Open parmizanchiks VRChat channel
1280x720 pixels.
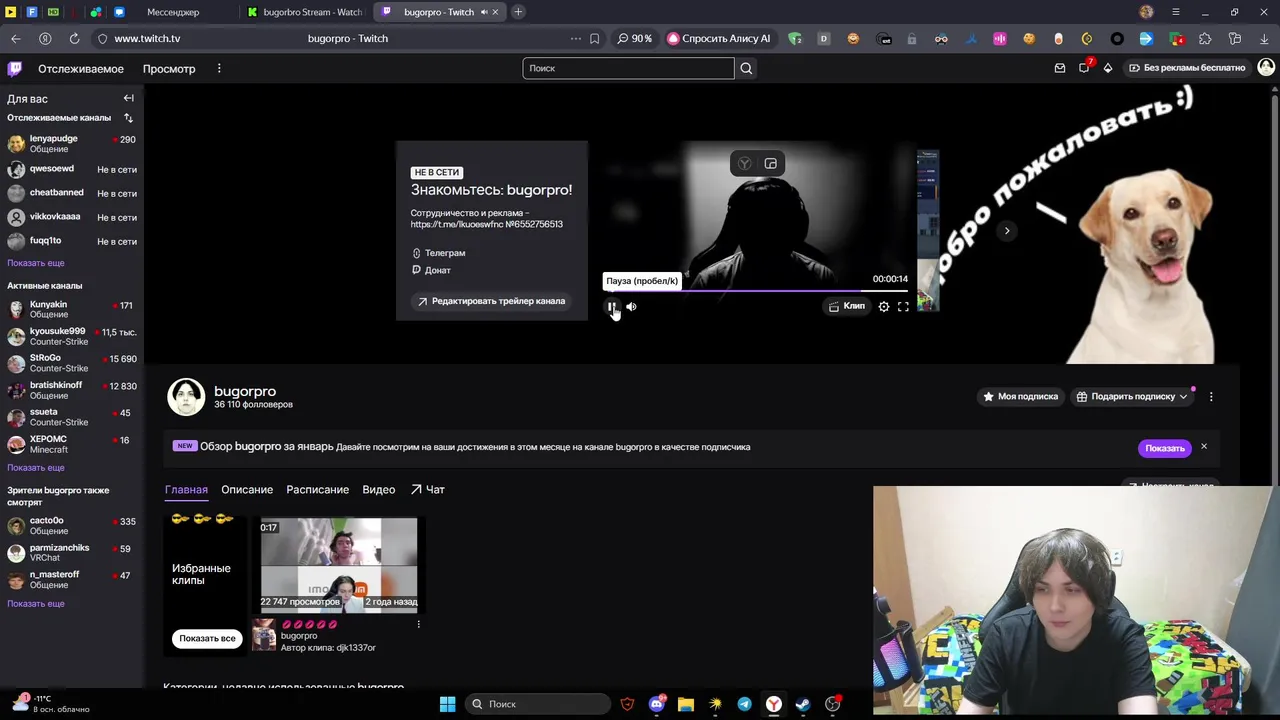point(72,552)
